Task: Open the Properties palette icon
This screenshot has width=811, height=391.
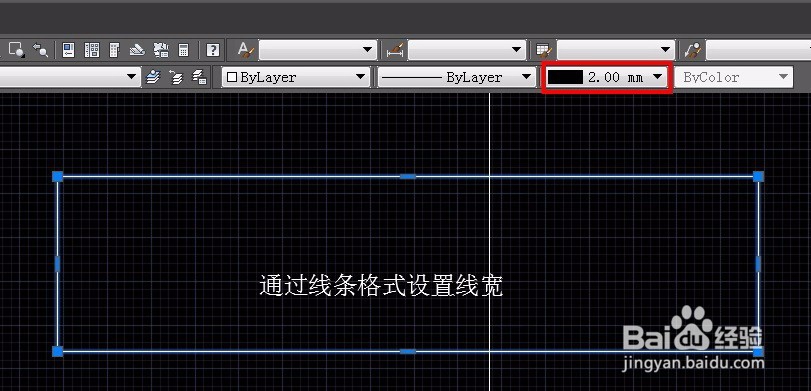Action: point(68,50)
